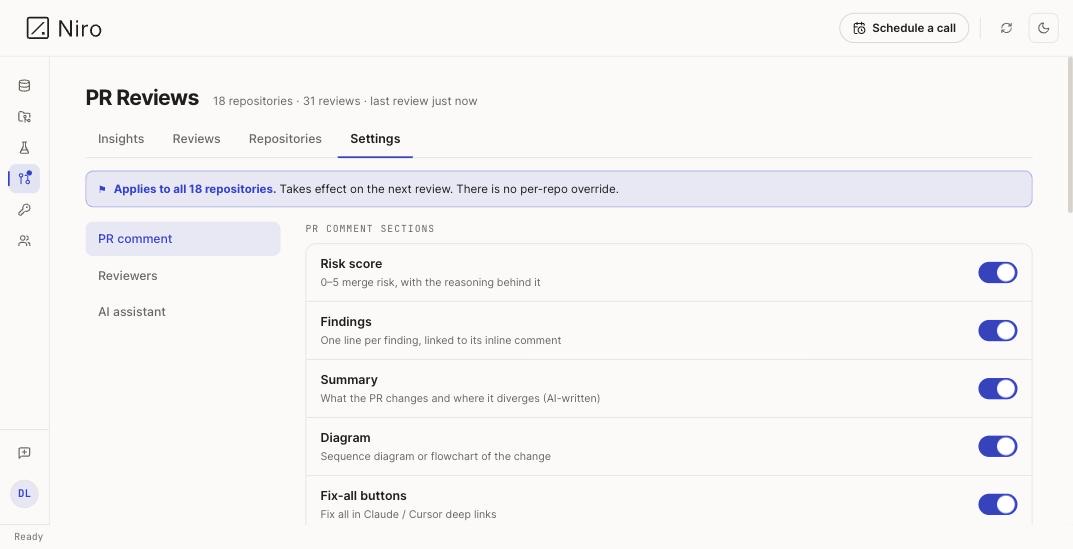Toggle the Diagram section off

[998, 446]
